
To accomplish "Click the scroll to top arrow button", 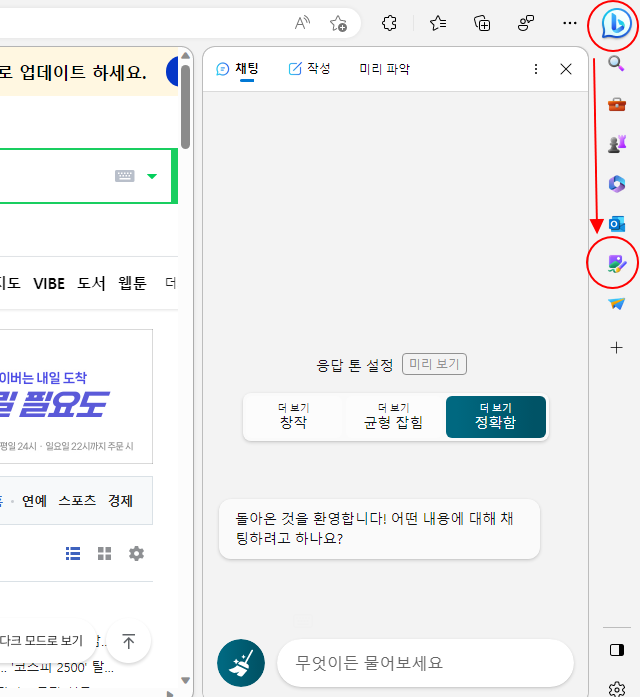I will (x=128, y=641).
